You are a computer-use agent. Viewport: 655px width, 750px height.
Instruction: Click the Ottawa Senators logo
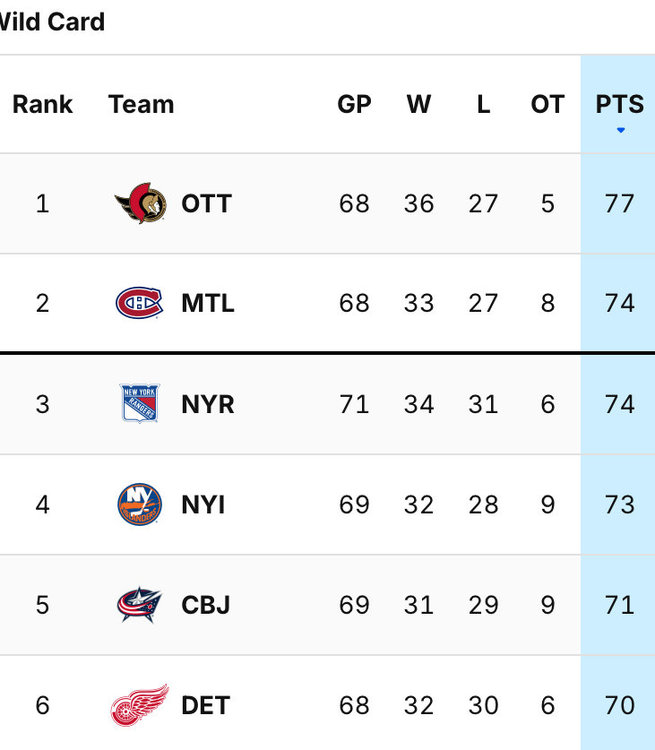140,203
